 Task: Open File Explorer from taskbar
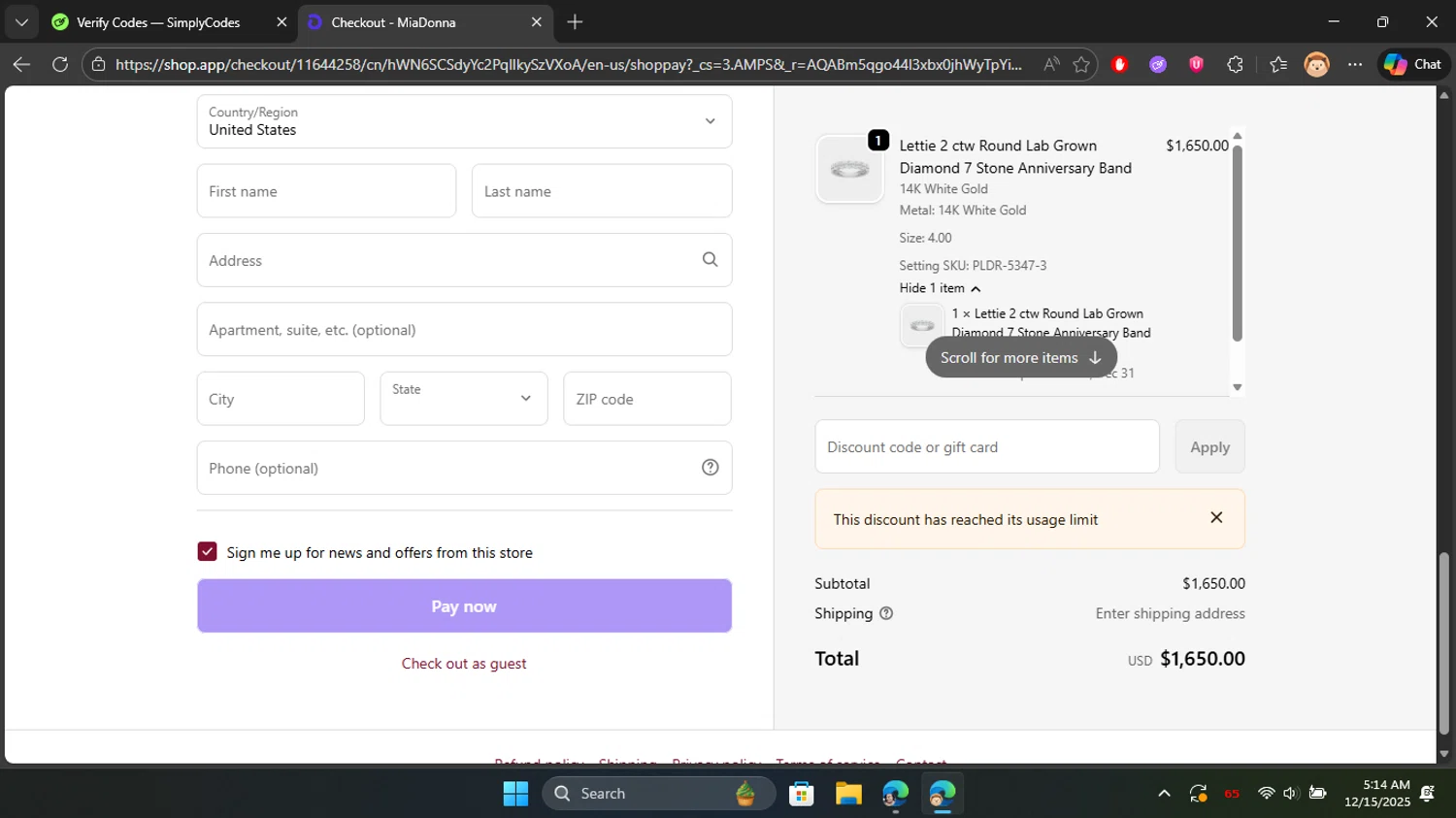pyautogui.click(x=848, y=794)
